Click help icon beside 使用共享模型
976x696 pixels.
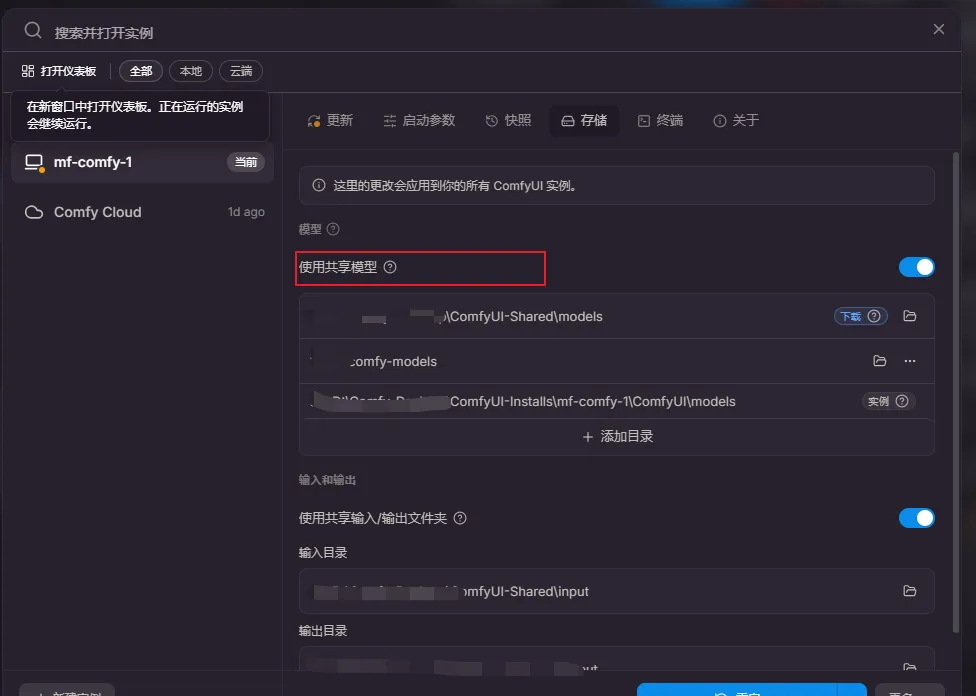click(390, 267)
